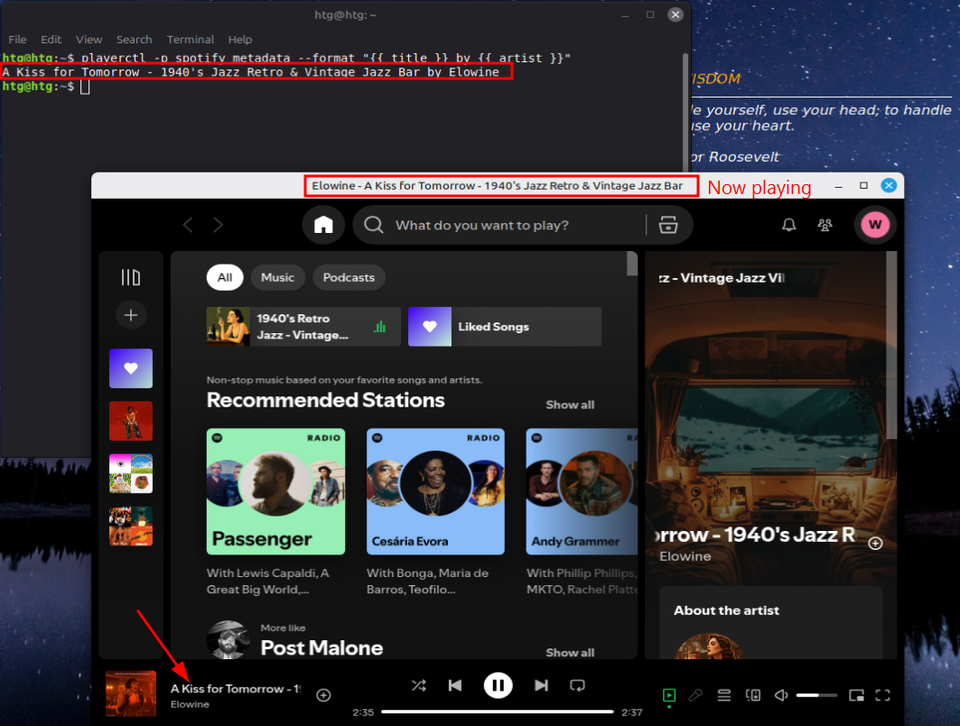Open the terminal Edit menu

click(51, 39)
